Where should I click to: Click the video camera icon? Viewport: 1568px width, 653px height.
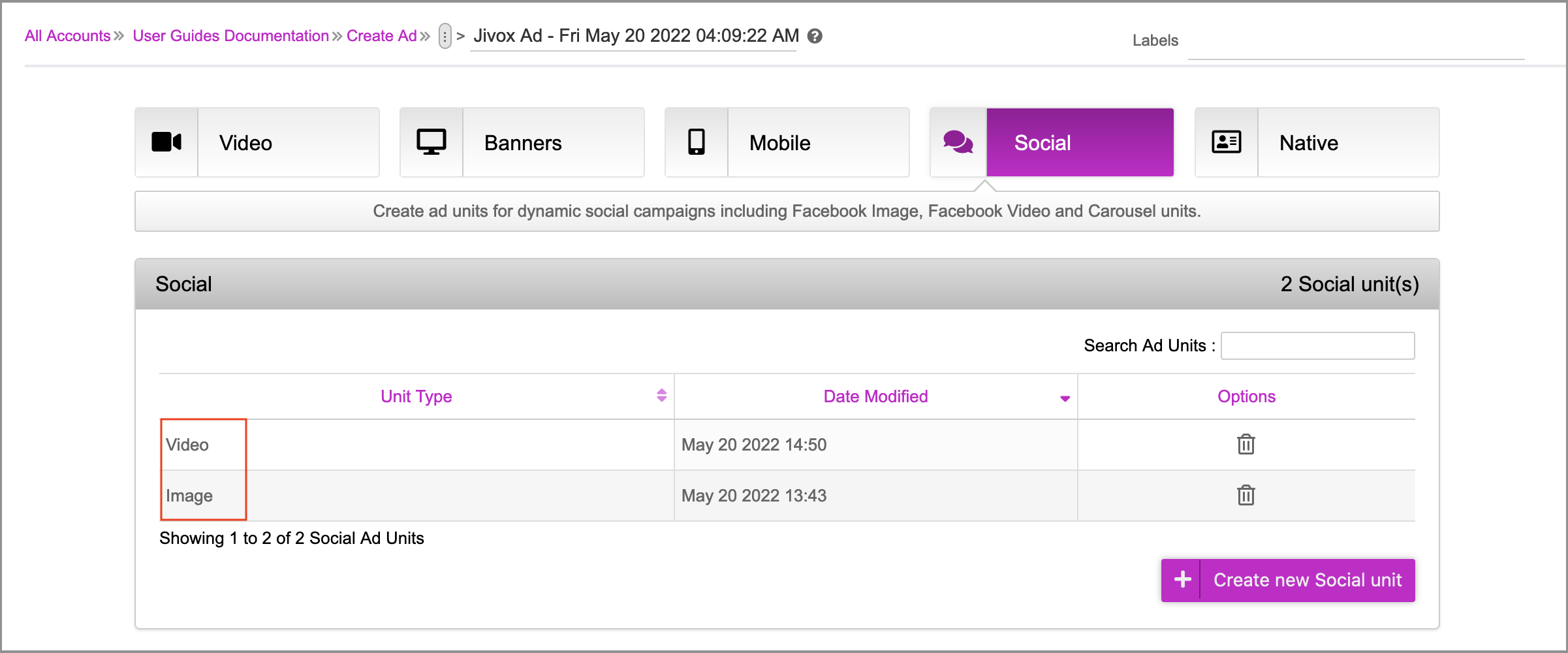pyautogui.click(x=166, y=142)
